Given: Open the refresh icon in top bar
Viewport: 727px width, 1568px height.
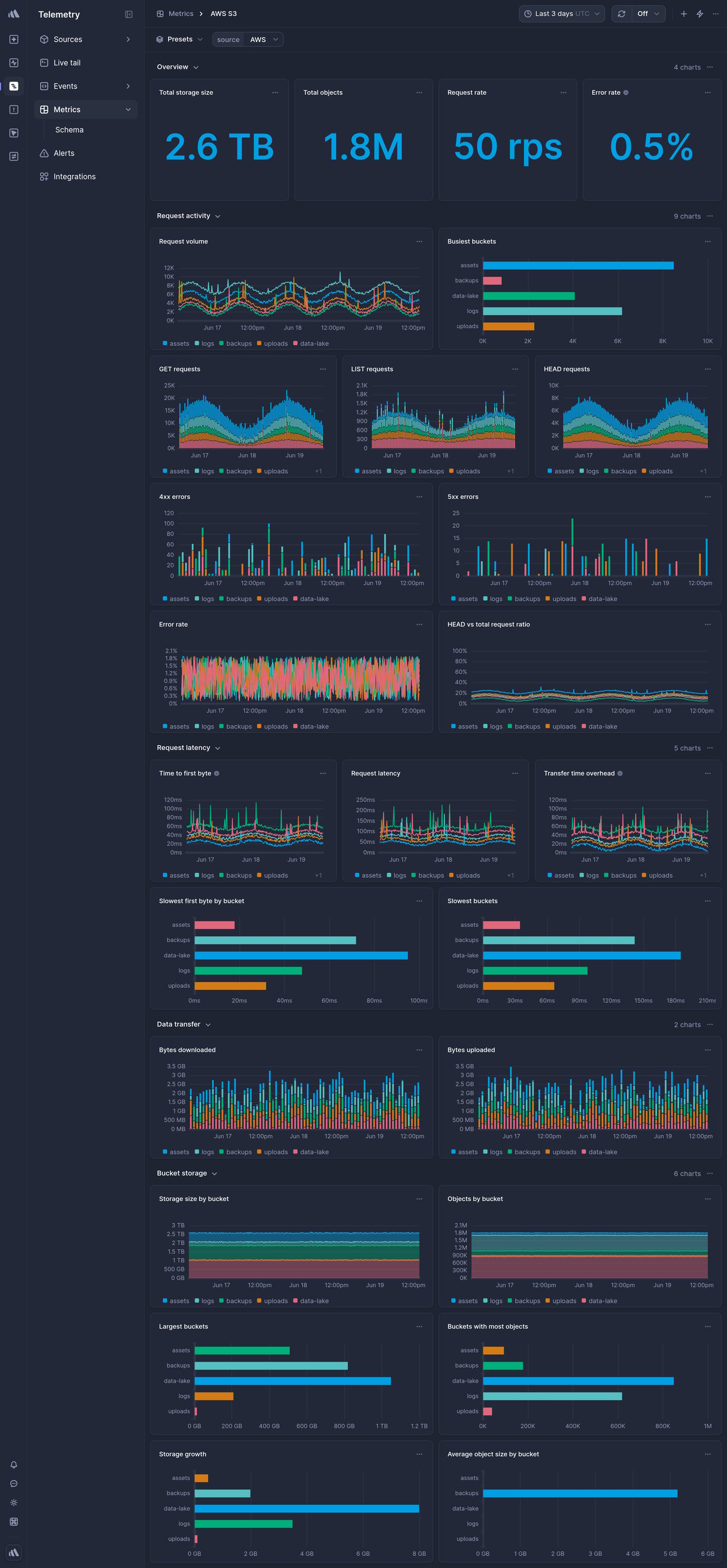Looking at the screenshot, I should coord(621,14).
